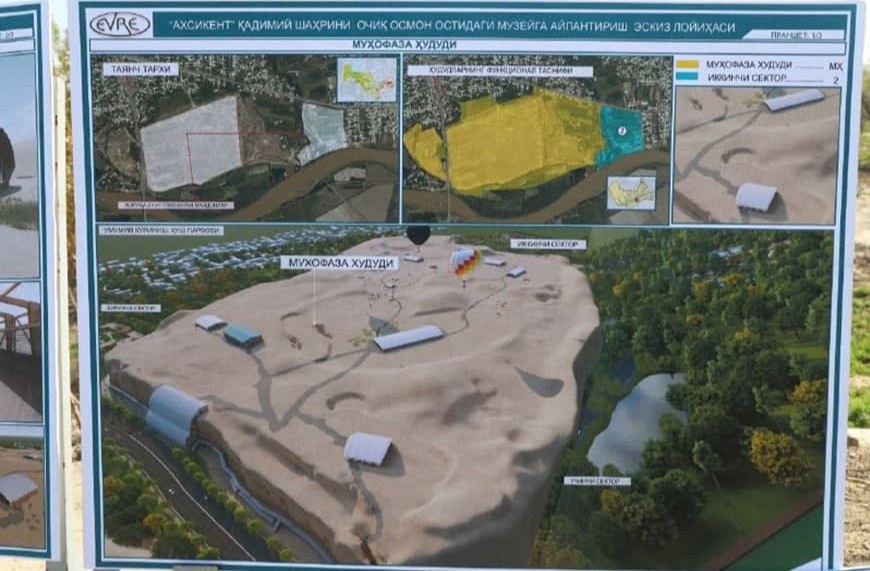Select the yellow МУҲОФАЗА ҲУДУДИ legend swatch
The height and width of the screenshot is (571, 870).
coord(687,66)
